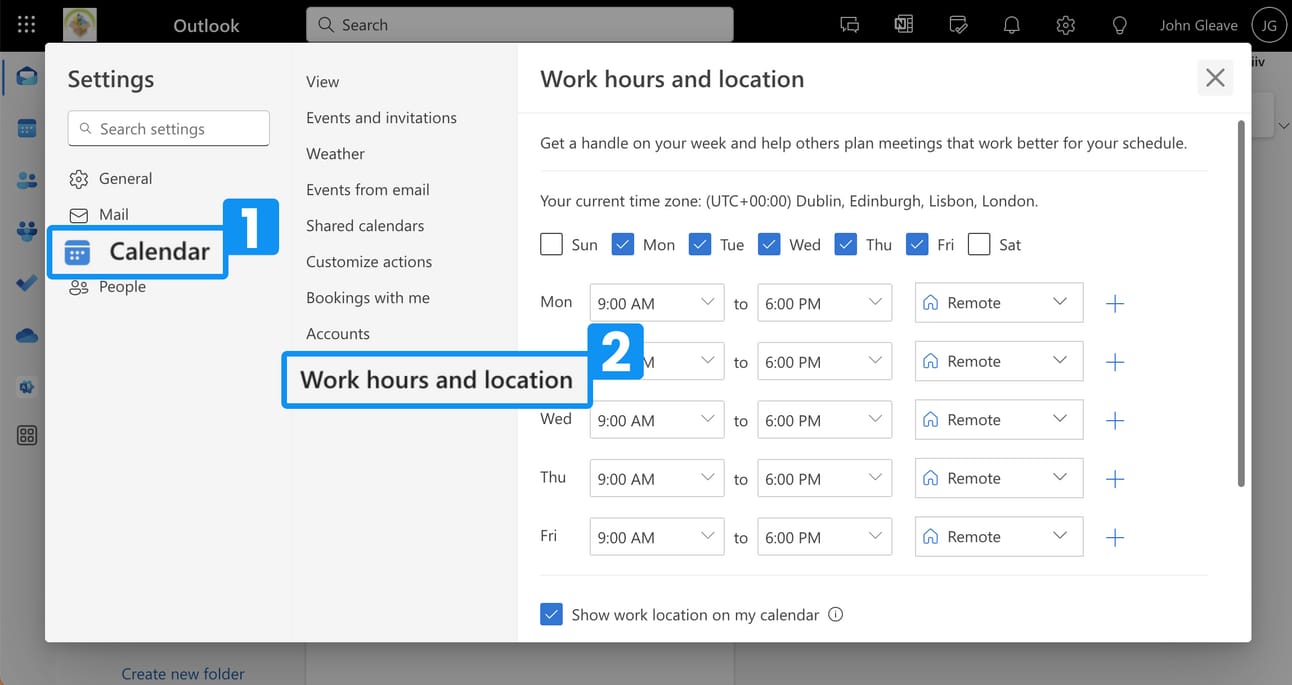
Task: Open the JG account avatar
Action: (x=1269, y=25)
